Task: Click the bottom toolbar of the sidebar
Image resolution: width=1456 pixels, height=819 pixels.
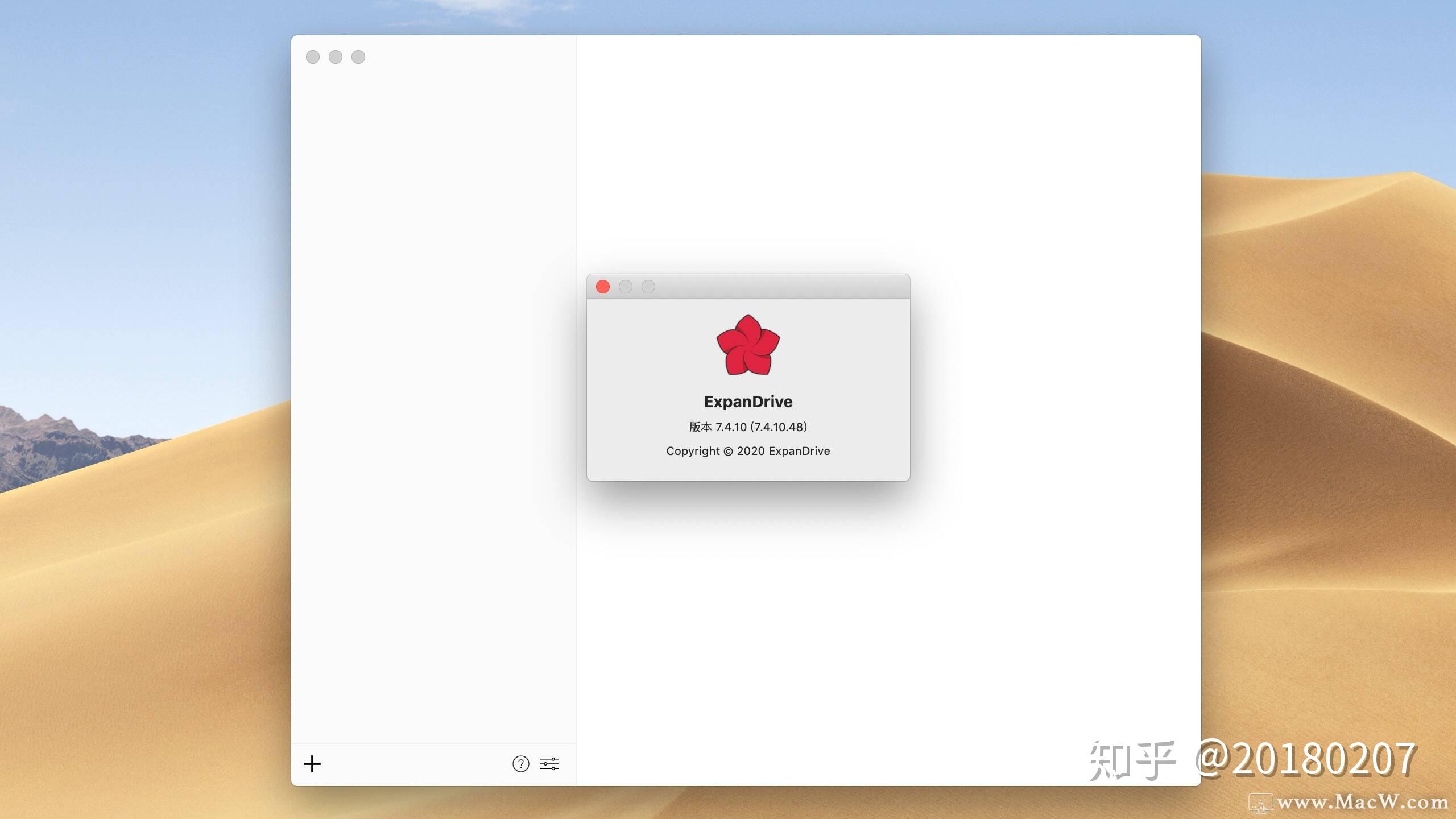Action: 432,764
